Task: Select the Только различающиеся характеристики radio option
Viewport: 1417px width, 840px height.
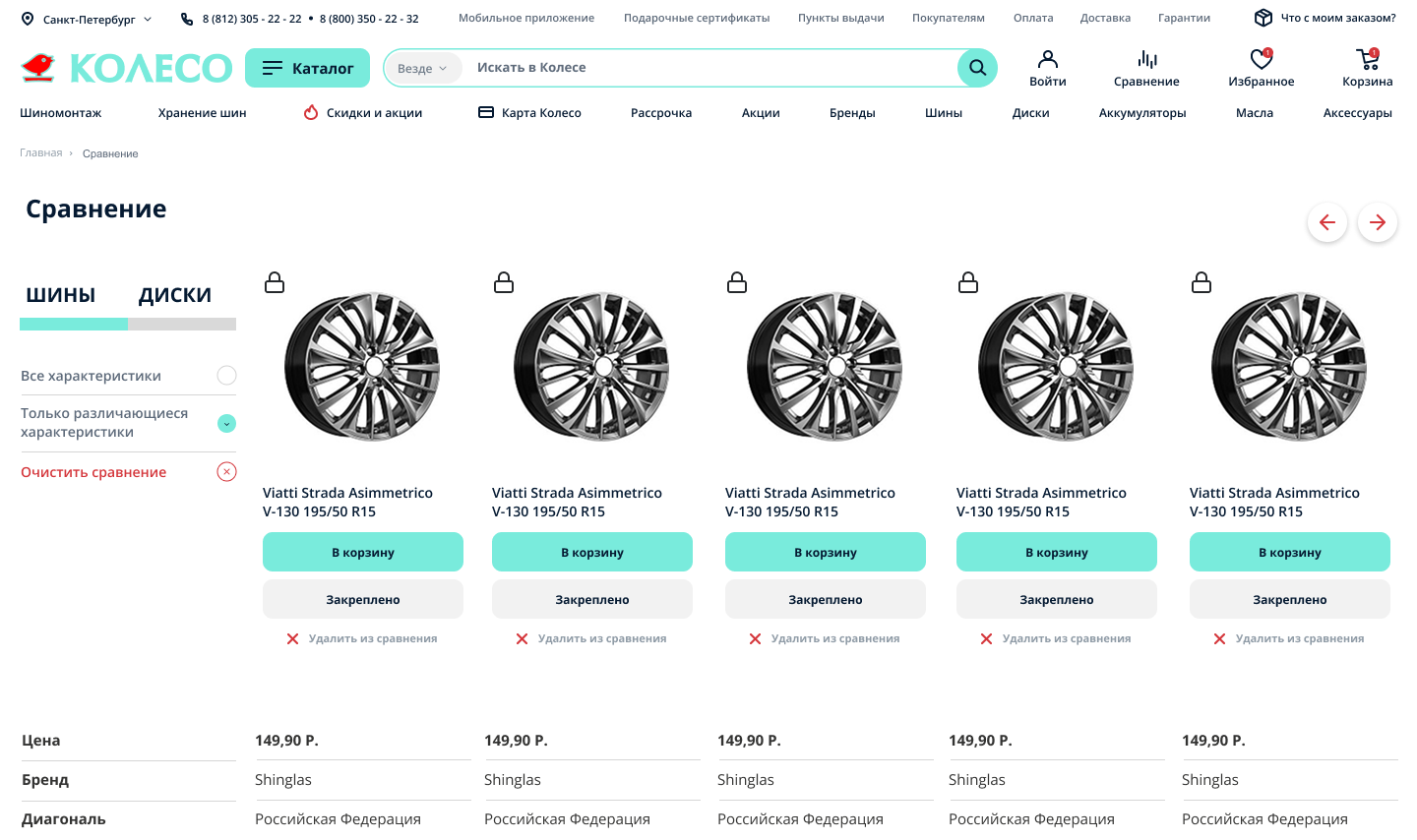Action: coord(226,423)
